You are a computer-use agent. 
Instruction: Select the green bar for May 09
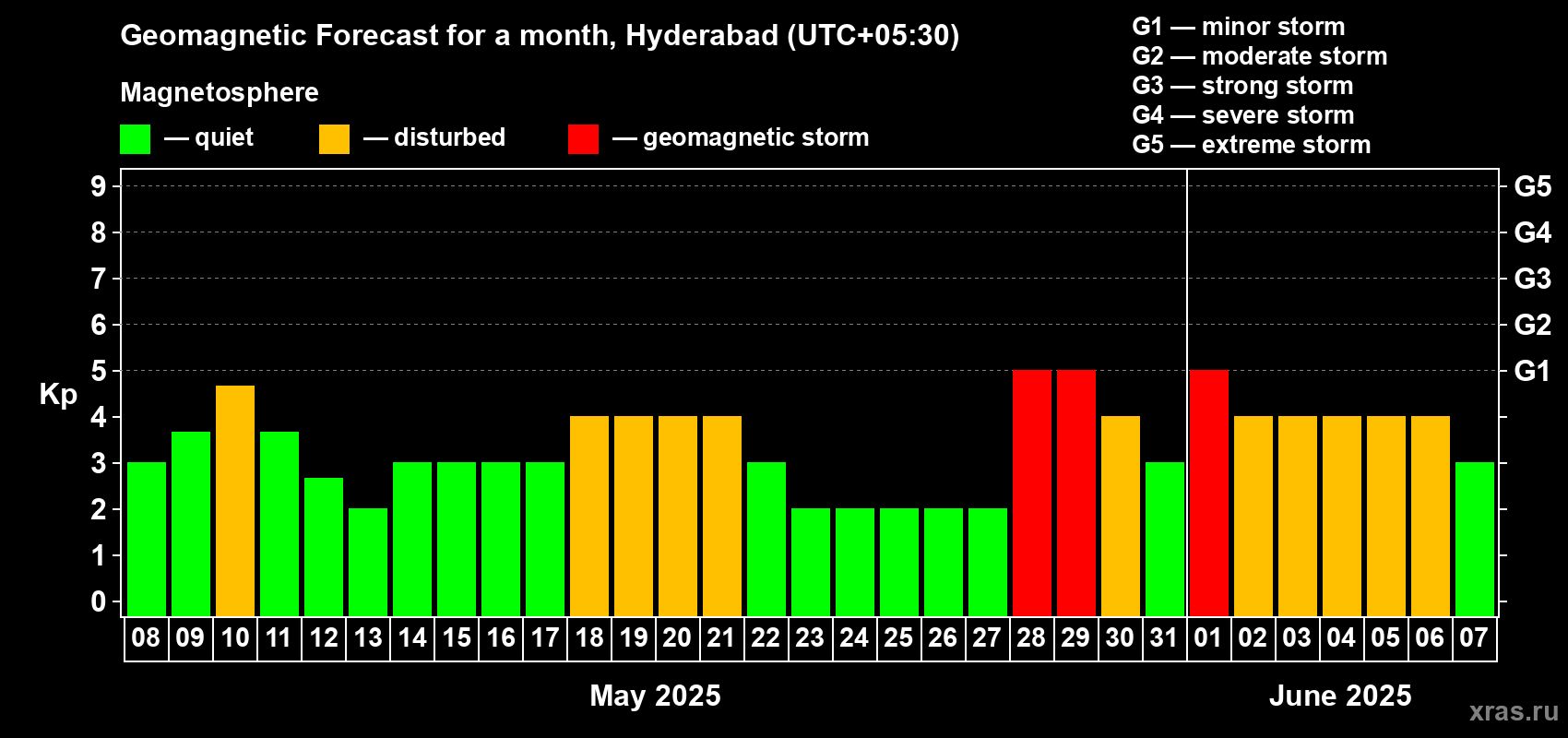[191, 524]
